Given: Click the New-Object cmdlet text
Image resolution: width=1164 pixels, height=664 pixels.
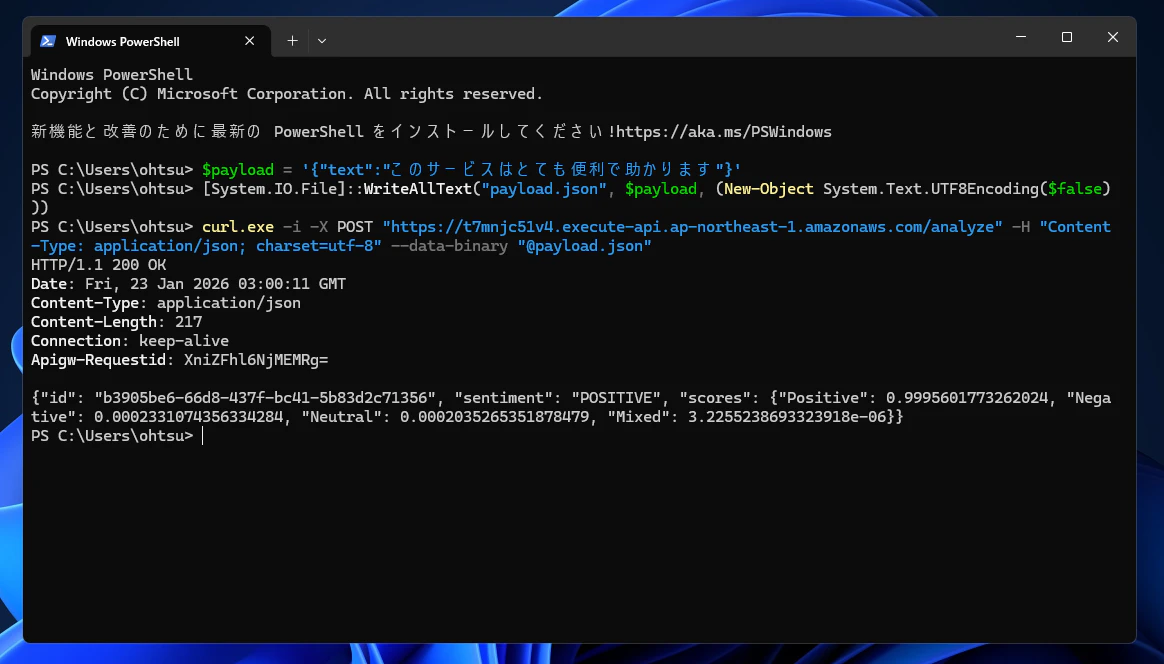Looking at the screenshot, I should [768, 189].
